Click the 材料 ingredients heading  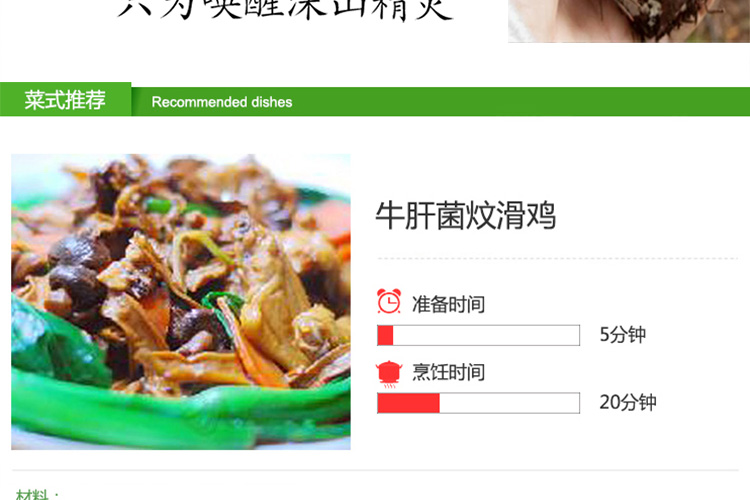click(x=33, y=494)
